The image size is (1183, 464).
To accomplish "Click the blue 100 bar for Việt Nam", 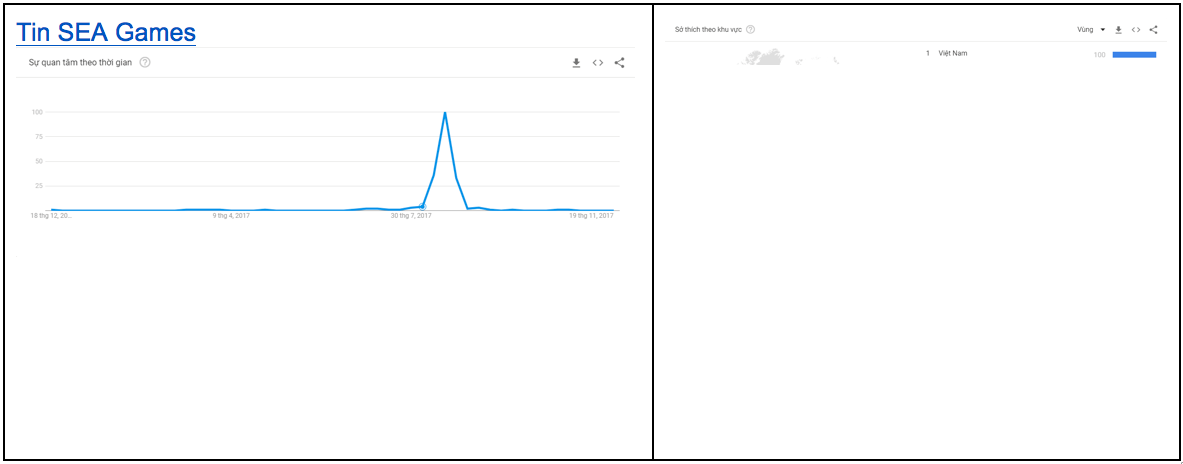I will click(1134, 54).
